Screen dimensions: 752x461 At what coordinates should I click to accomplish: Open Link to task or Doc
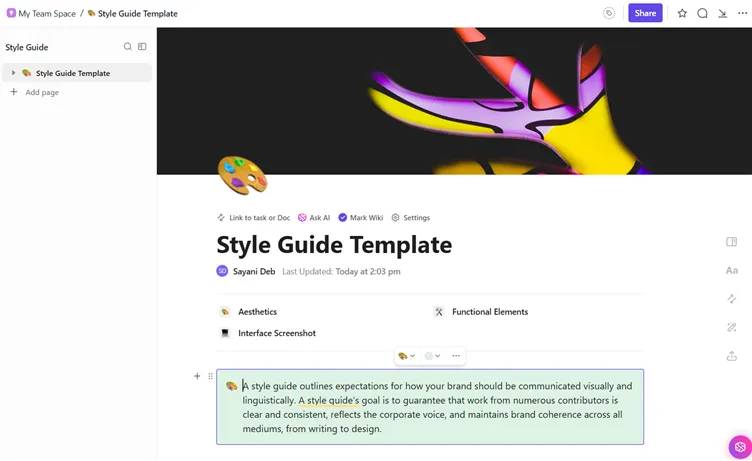click(254, 217)
